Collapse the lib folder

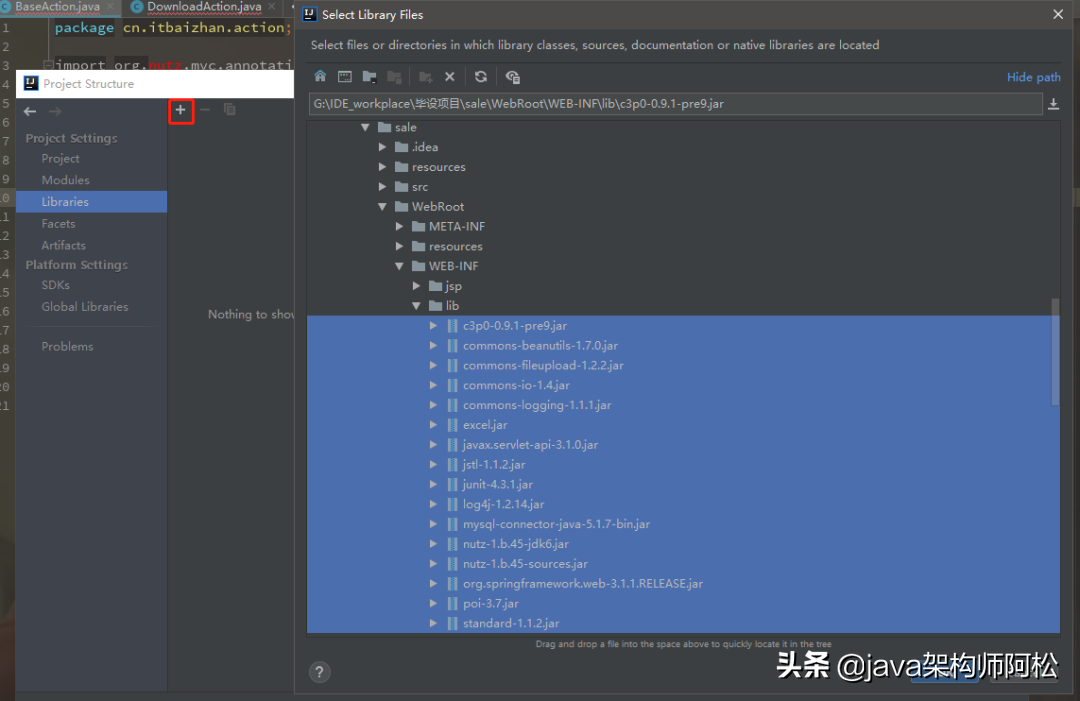click(417, 306)
